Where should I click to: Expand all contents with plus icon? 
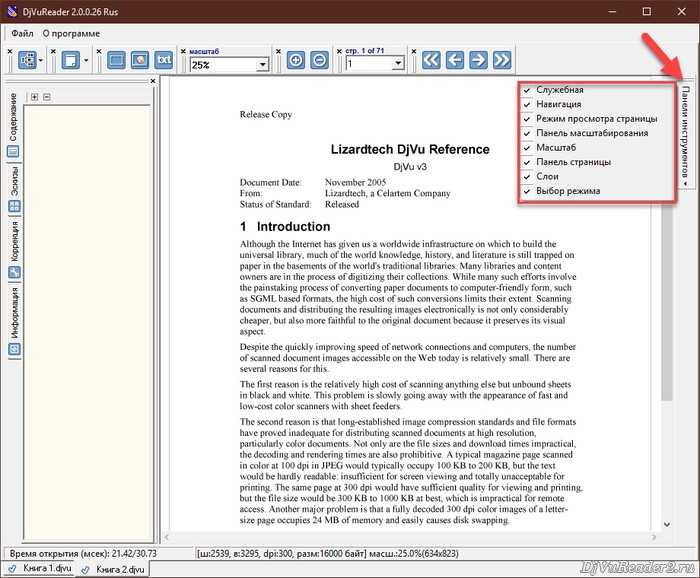[34, 97]
